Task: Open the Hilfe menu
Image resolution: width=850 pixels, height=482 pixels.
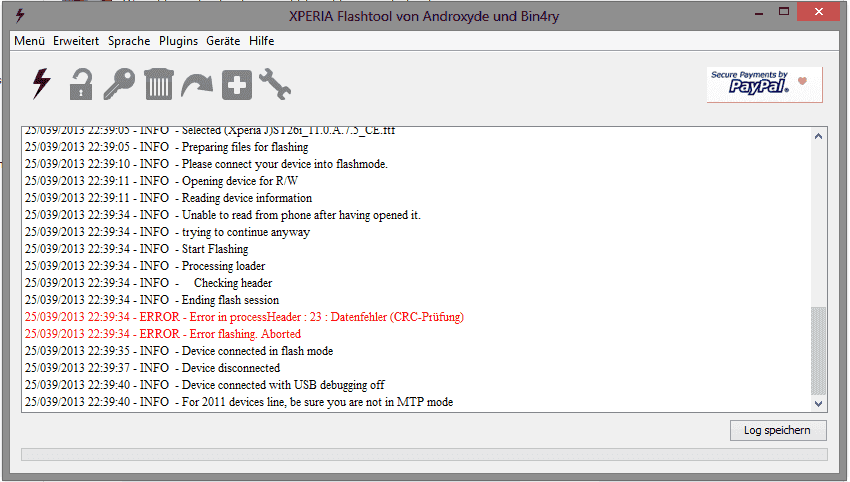Action: (261, 41)
